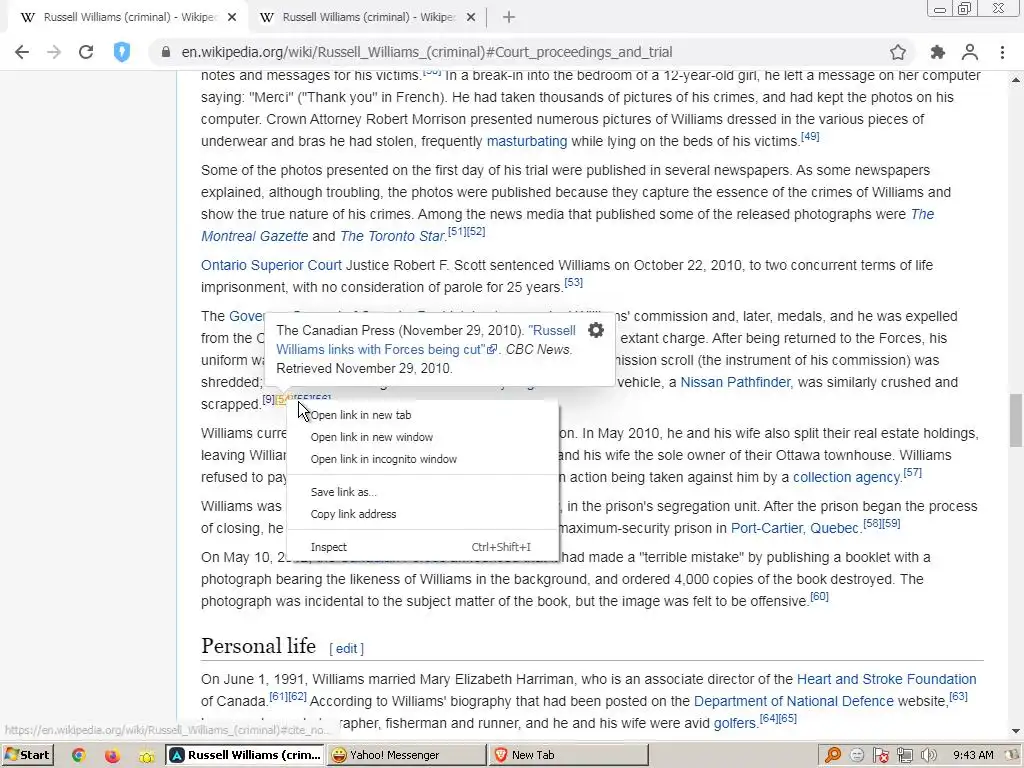Image resolution: width=1024 pixels, height=768 pixels.
Task: Open a new browser tab
Action: pyautogui.click(x=509, y=18)
